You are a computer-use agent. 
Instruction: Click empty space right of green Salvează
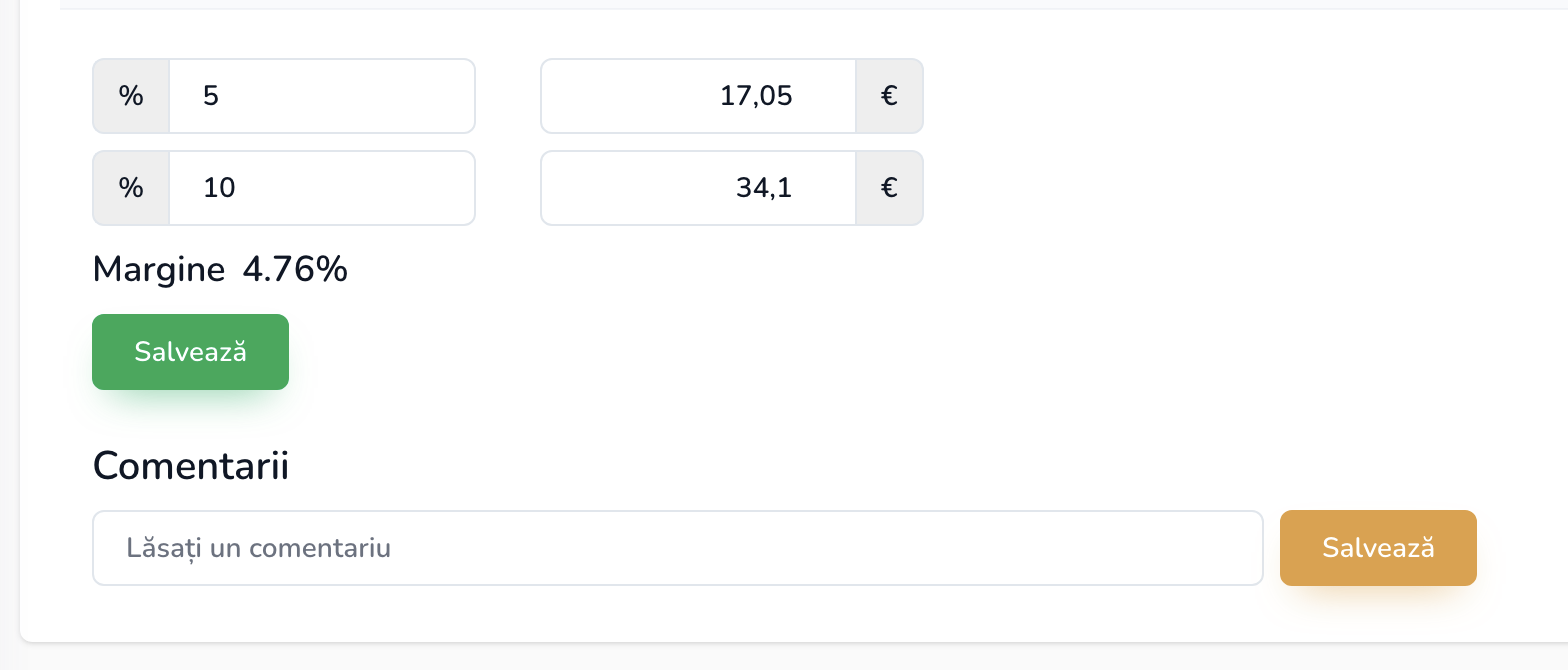(x=700, y=352)
